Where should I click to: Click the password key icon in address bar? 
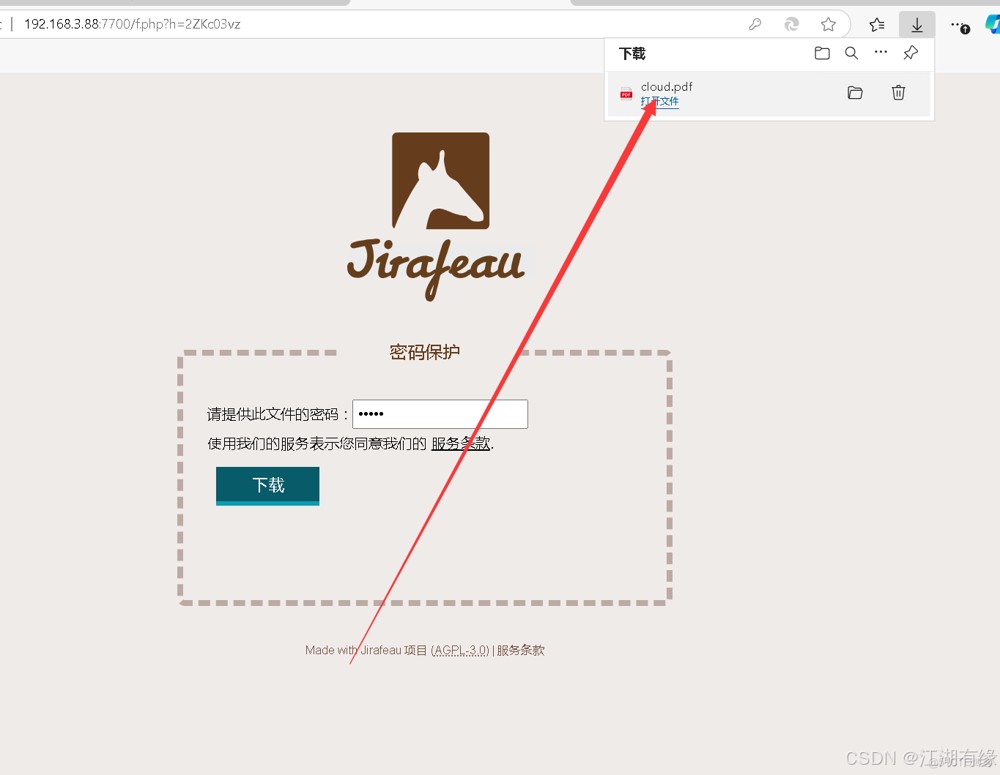coord(755,24)
